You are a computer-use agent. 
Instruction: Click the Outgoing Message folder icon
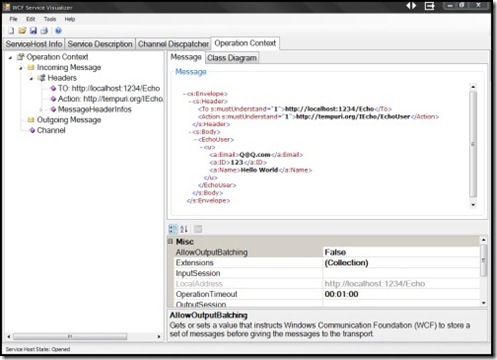tap(31, 120)
